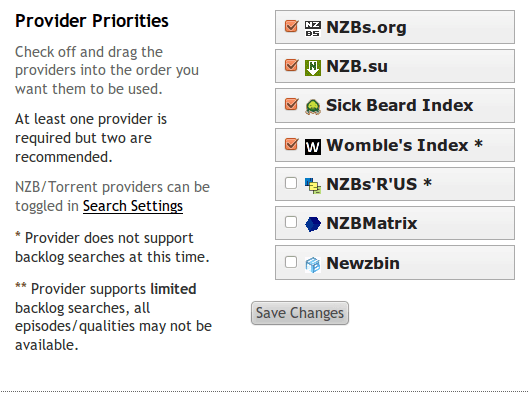The image size is (528, 393).
Task: Check the NZBMatrix provider checkbox
Action: [291, 222]
